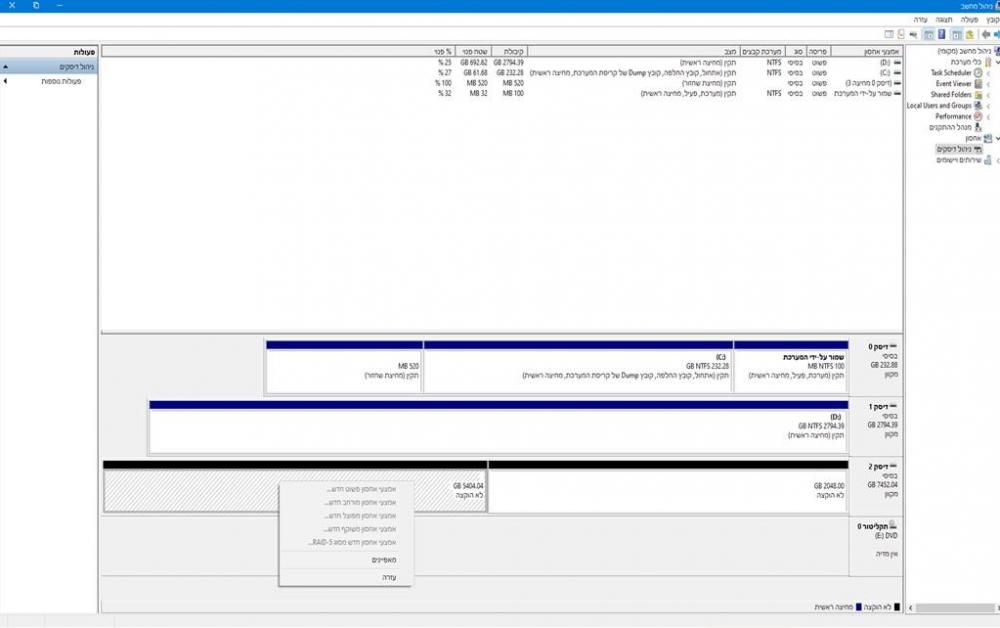Click the blue Help toolbar icon
The width and height of the screenshot is (1000, 628).
[941, 34]
